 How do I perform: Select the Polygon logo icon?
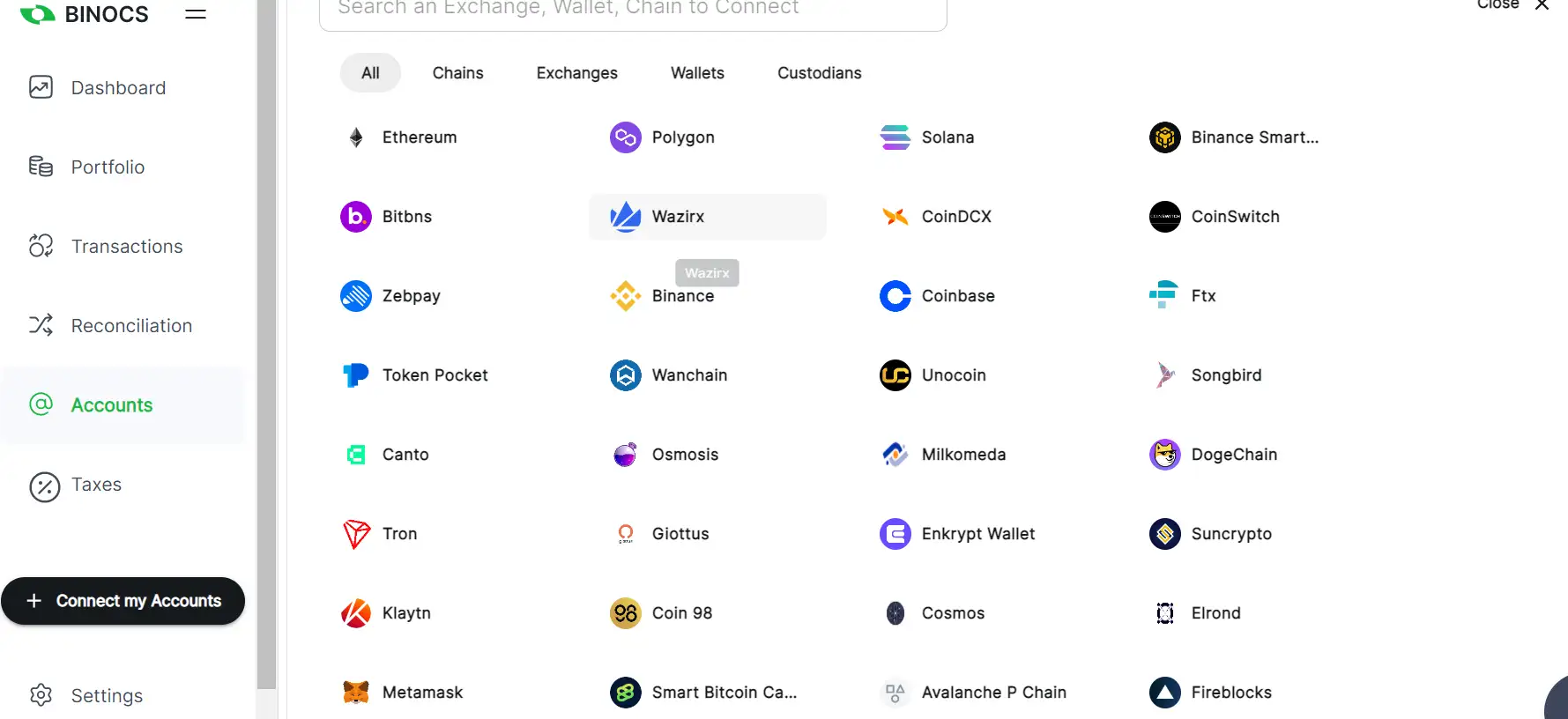pyautogui.click(x=626, y=137)
